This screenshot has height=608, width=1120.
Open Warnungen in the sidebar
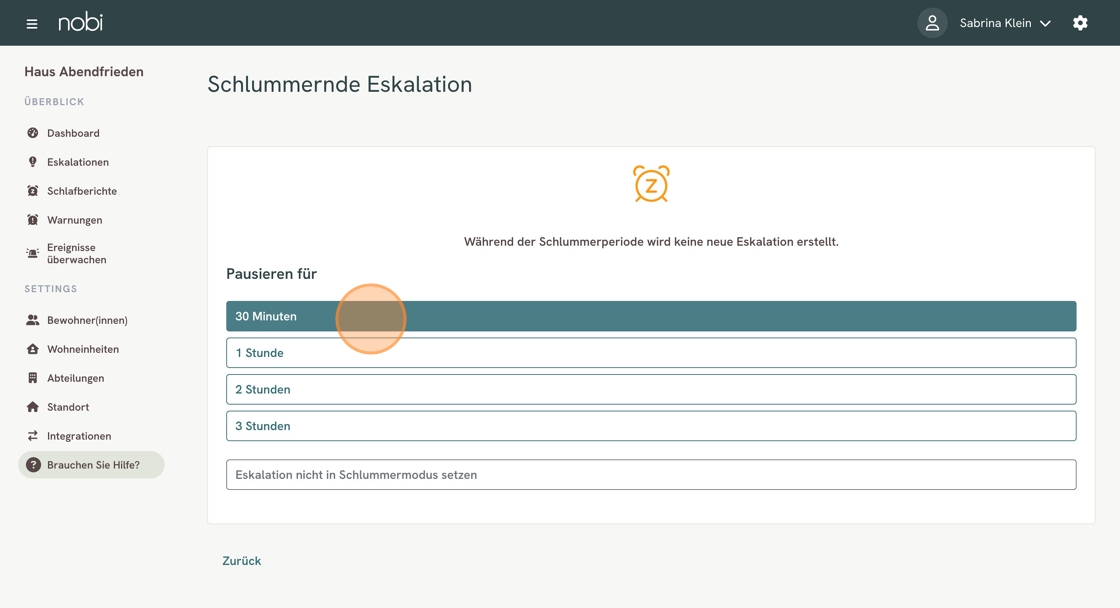74,220
